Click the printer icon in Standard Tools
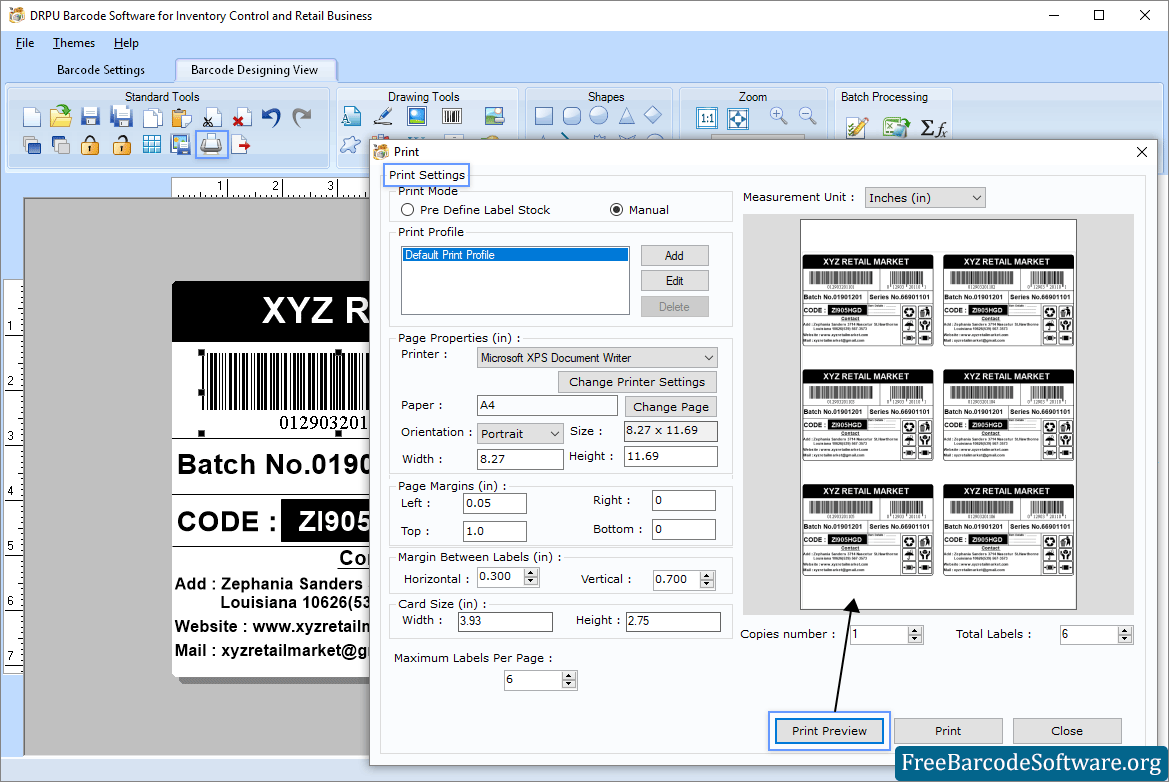This screenshot has height=782, width=1169. (x=211, y=145)
